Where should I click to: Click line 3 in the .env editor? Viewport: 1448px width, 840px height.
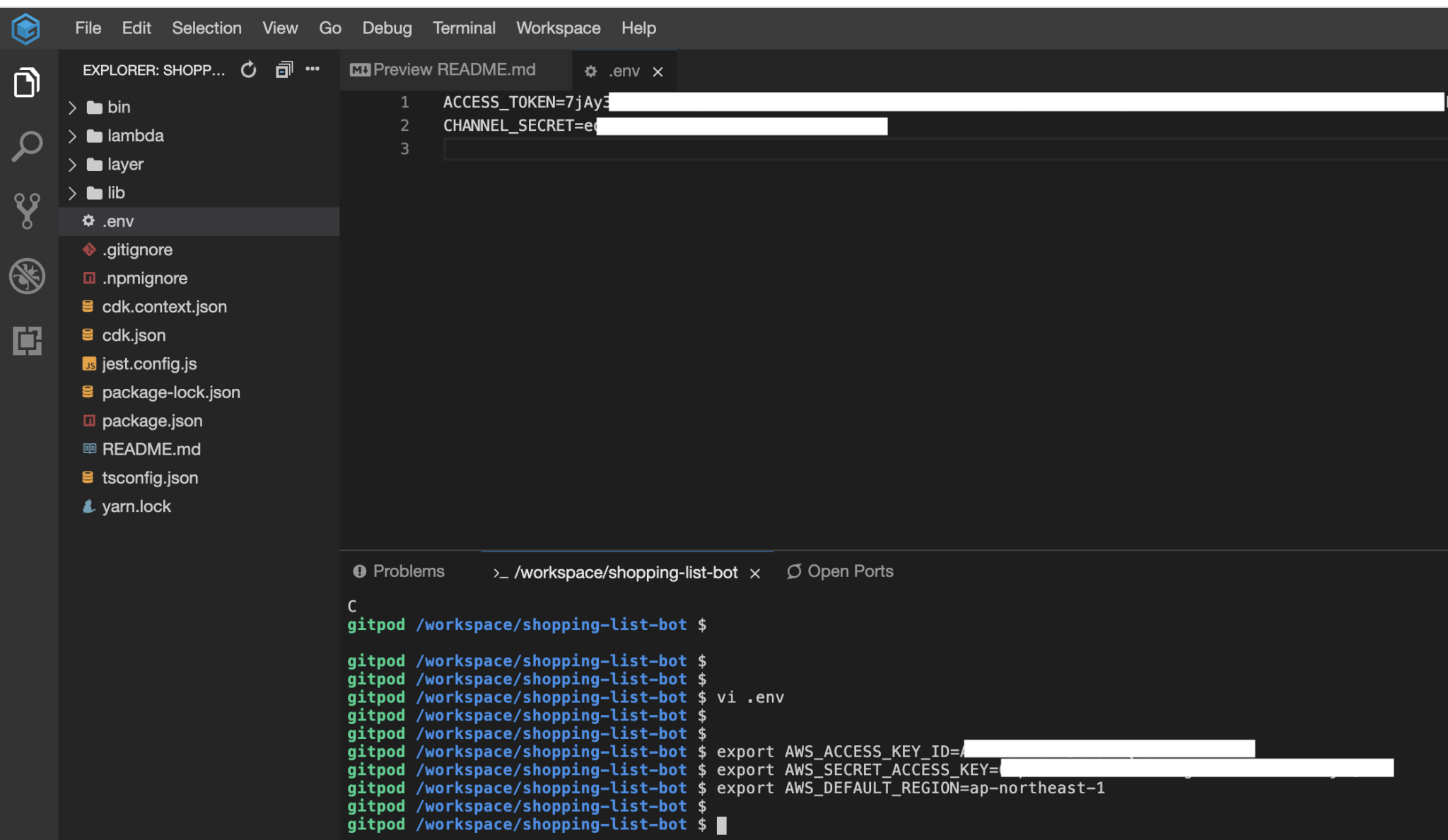tap(495, 148)
